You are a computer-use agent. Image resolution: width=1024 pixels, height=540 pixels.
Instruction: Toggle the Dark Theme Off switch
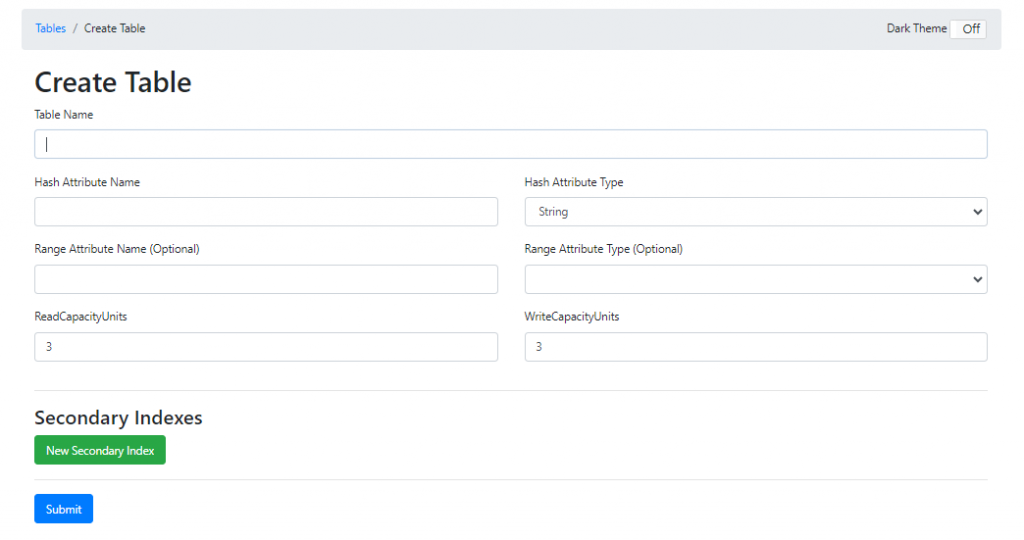tap(968, 29)
